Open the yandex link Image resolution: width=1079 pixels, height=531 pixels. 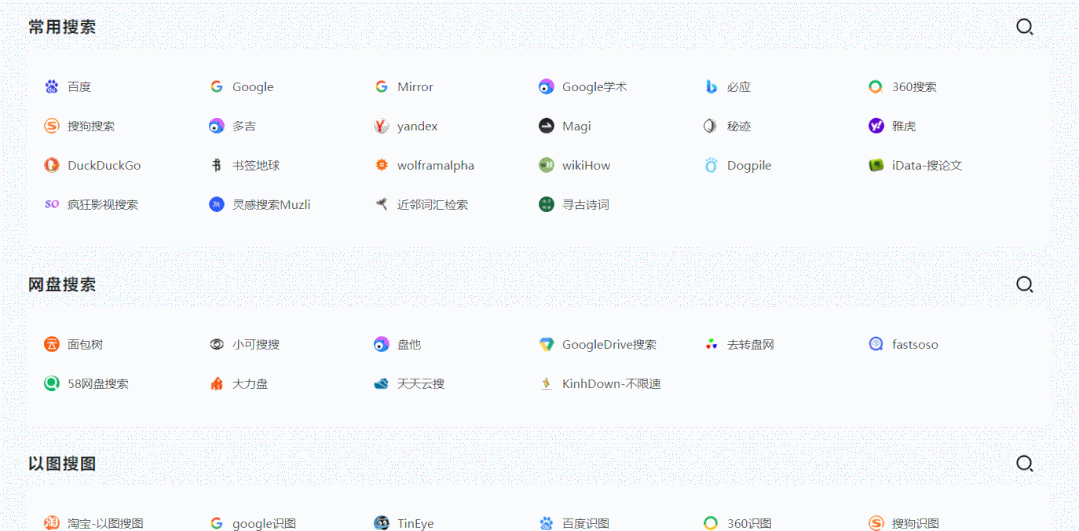(x=417, y=126)
